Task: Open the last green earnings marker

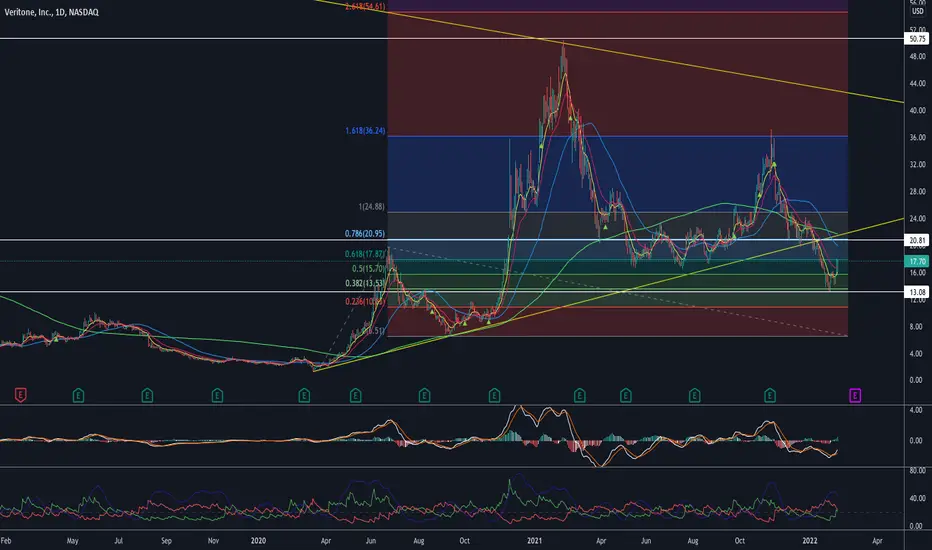Action: tap(770, 395)
